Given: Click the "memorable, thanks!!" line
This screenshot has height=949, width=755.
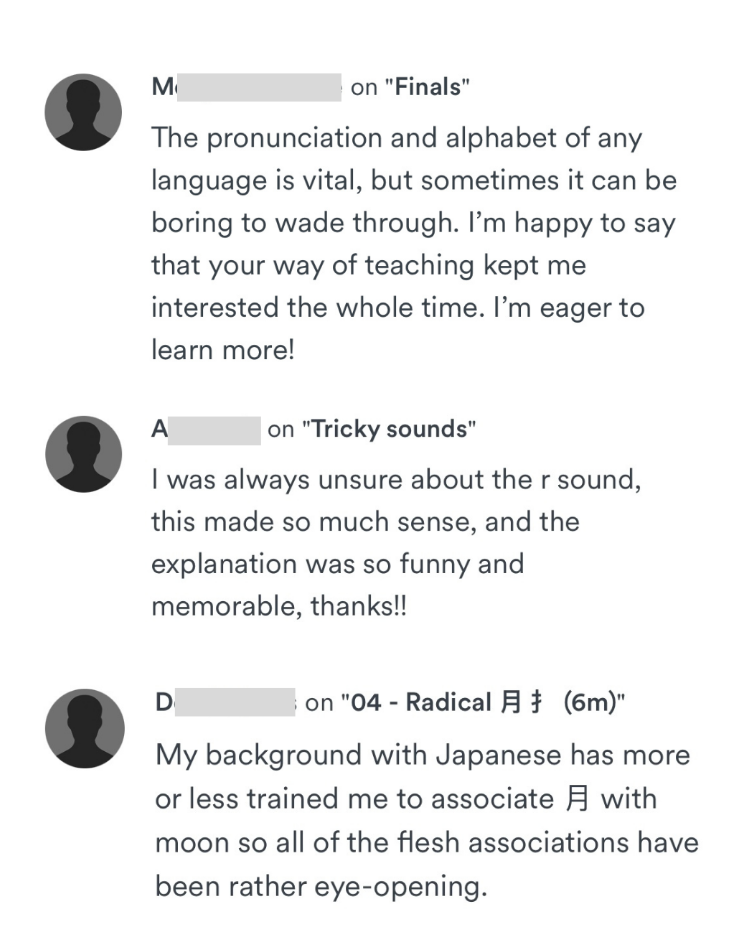Looking at the screenshot, I should [279, 607].
